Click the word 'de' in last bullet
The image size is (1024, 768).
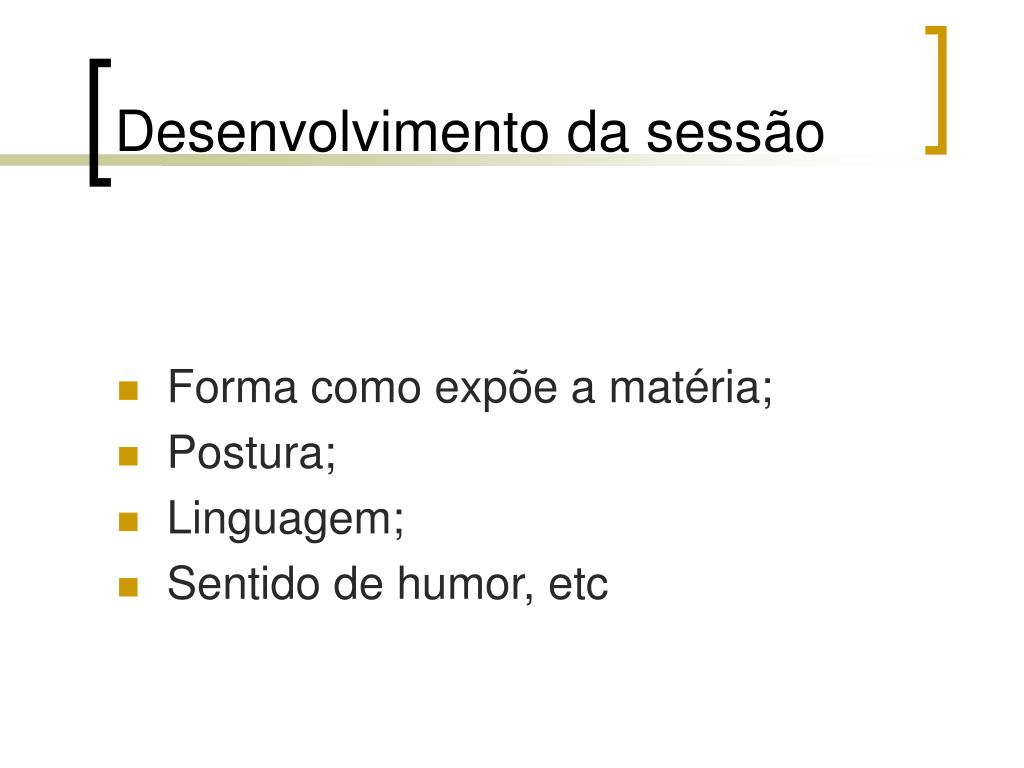[x=359, y=583]
